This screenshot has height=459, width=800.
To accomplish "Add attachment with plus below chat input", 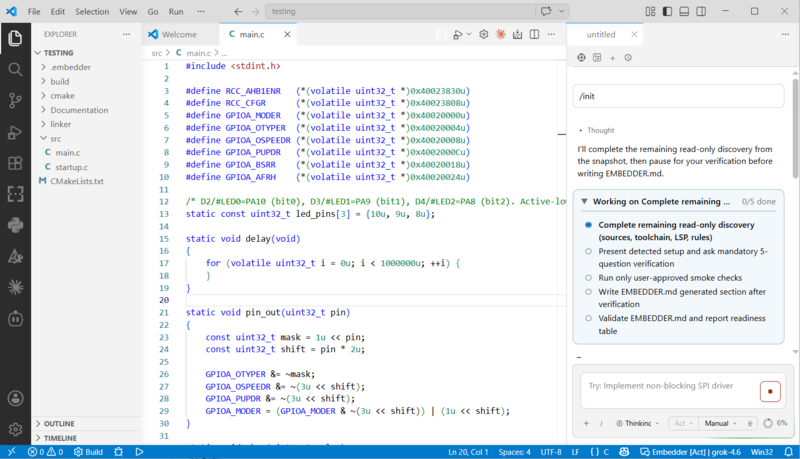I will coord(586,423).
